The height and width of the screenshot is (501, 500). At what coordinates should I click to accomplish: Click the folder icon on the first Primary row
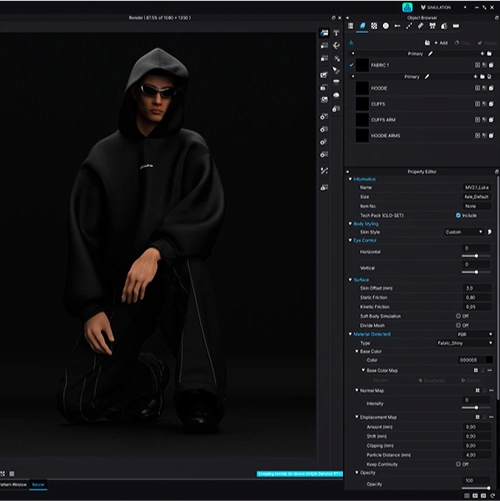[489, 54]
